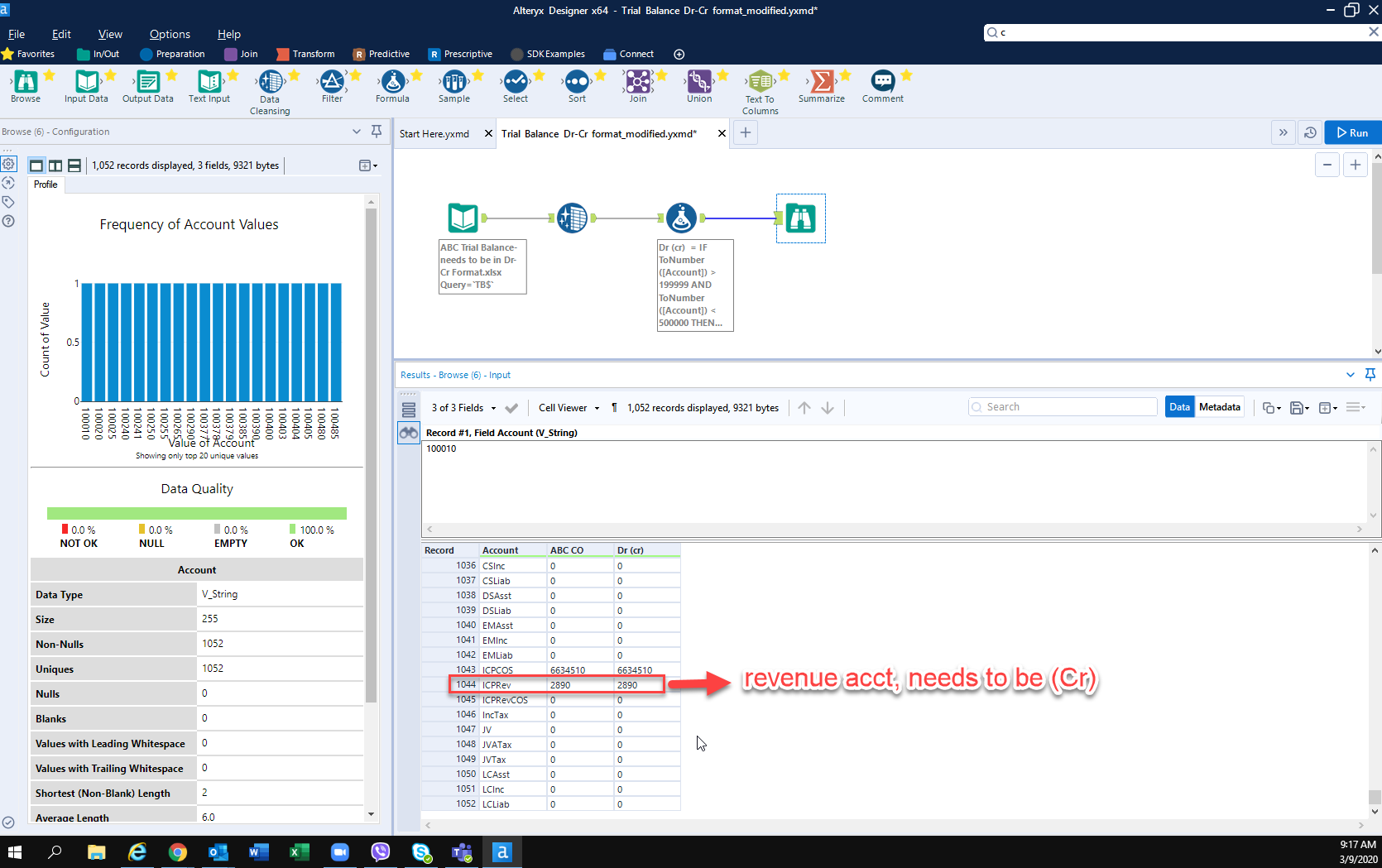The image size is (1382, 868).
Task: Click the Input Data node on the canvas
Action: pos(463,218)
